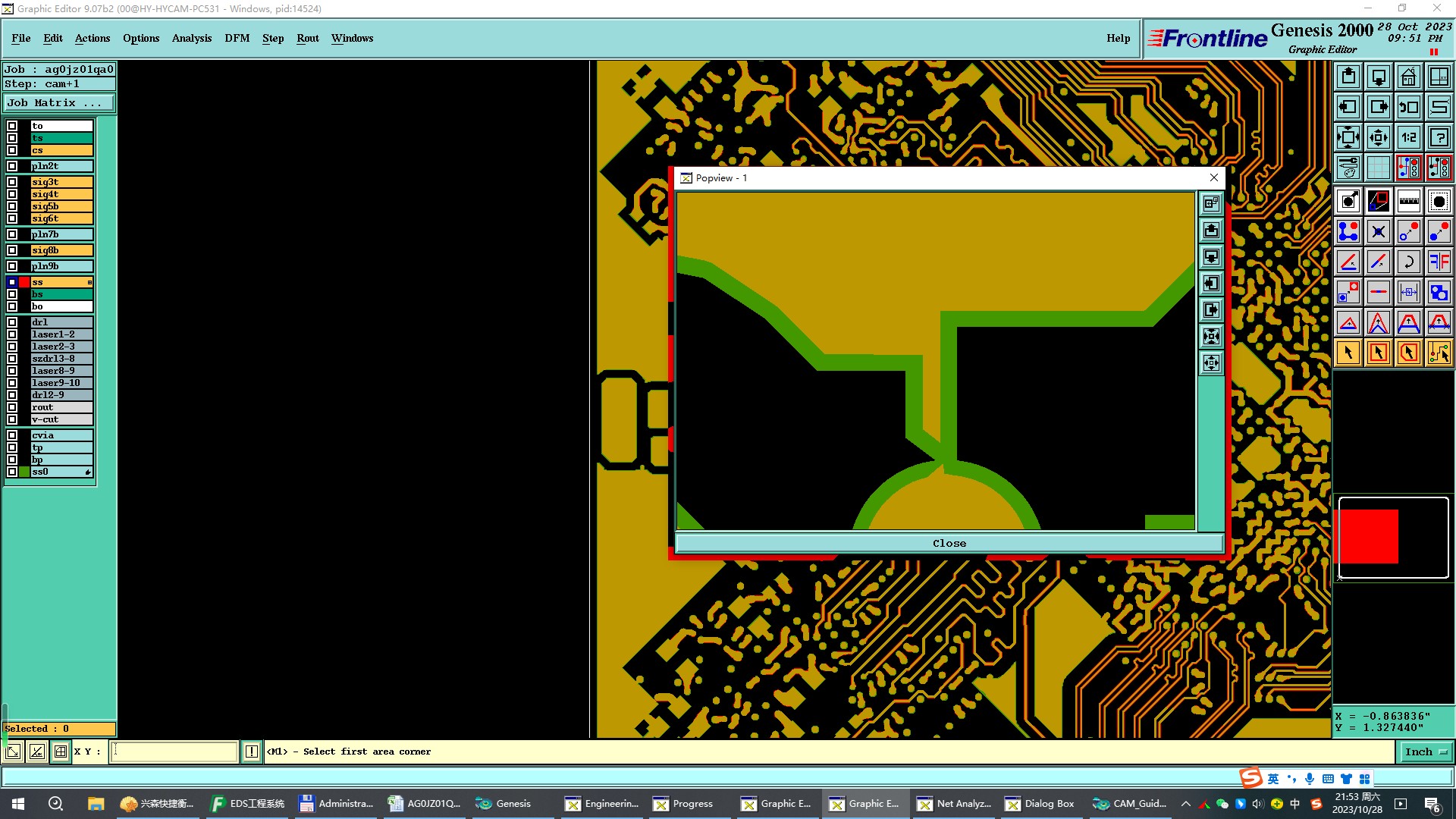Click the Home view icon
Screen dimensions: 1456x819
pyautogui.click(x=1408, y=77)
